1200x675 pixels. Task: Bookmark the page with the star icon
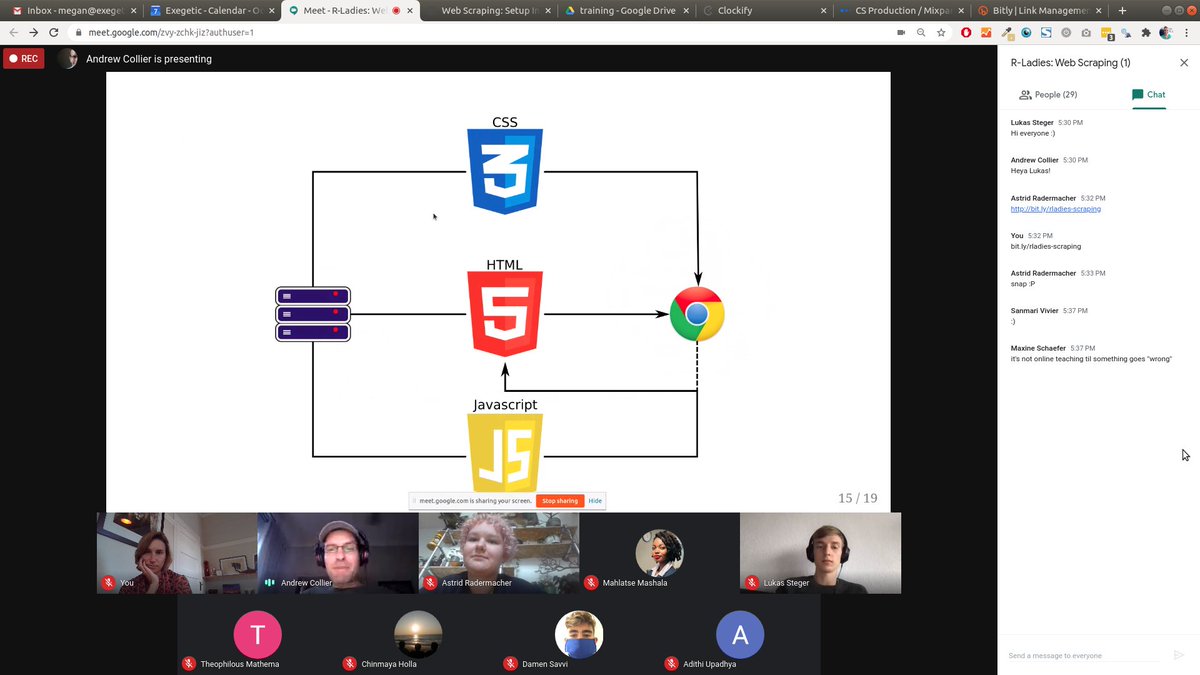(x=940, y=32)
